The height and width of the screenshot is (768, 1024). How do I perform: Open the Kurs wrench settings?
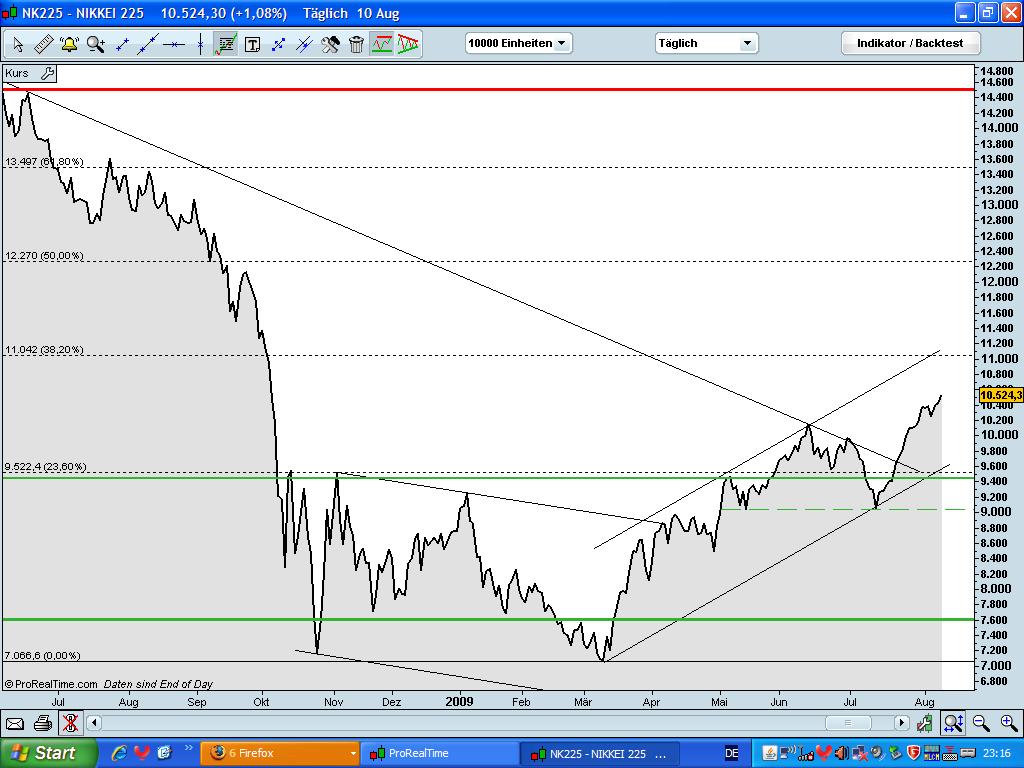point(48,73)
